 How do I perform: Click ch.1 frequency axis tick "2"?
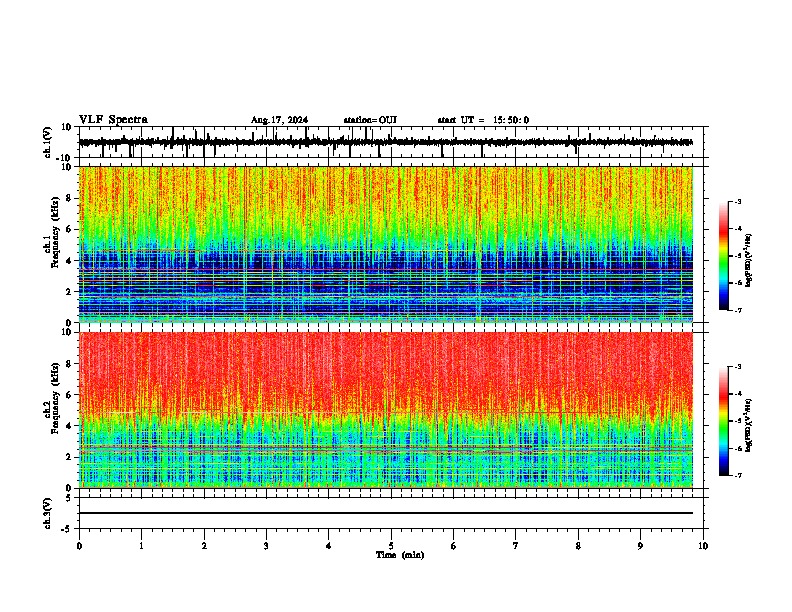click(70, 292)
